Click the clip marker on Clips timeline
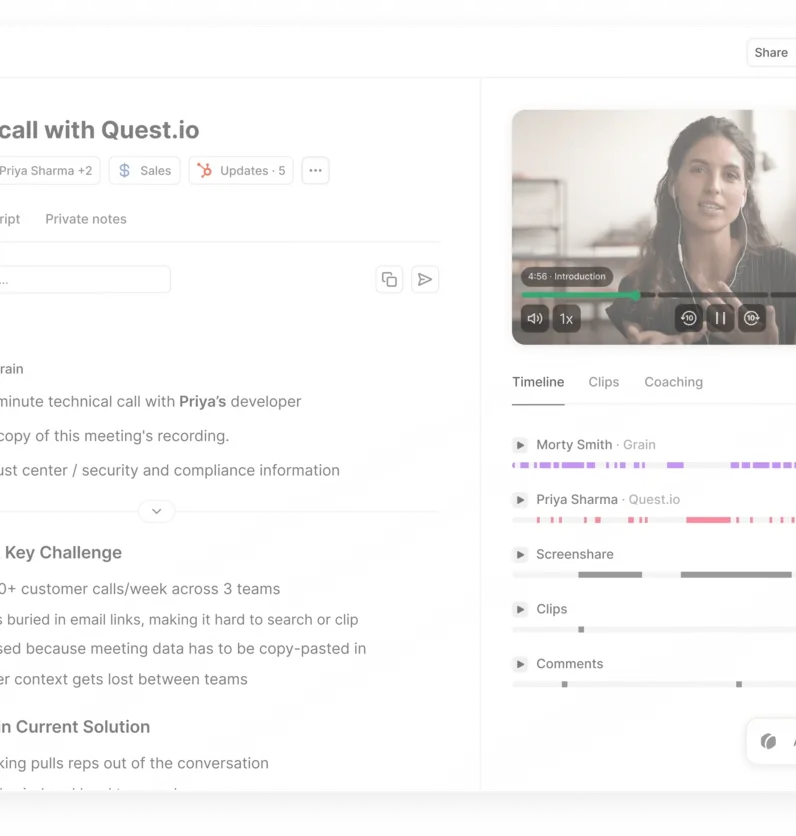796x836 pixels. click(581, 630)
